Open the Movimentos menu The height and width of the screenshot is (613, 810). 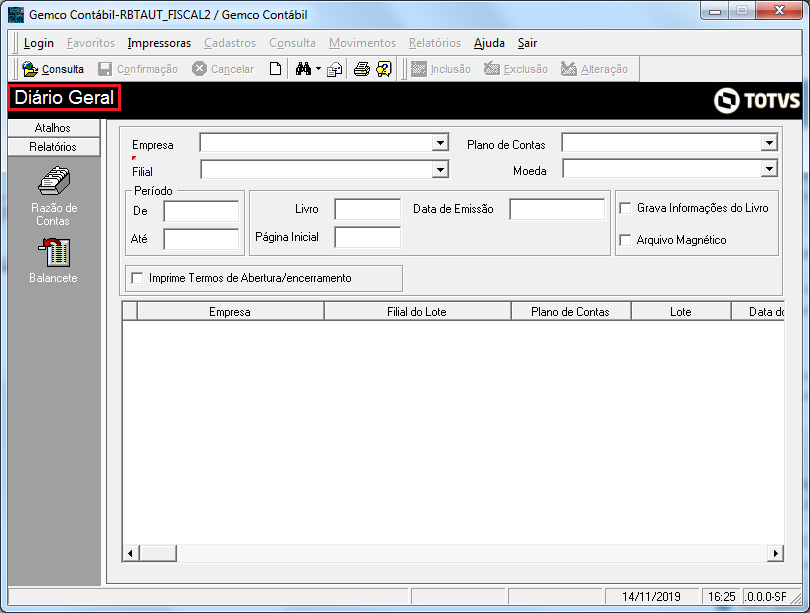(x=362, y=43)
